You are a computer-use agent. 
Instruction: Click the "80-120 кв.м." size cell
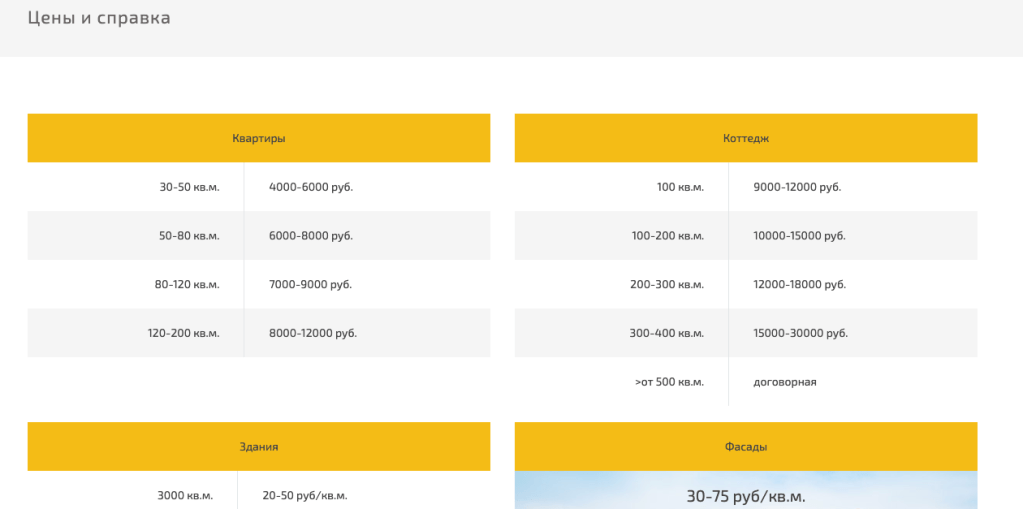click(x=187, y=284)
